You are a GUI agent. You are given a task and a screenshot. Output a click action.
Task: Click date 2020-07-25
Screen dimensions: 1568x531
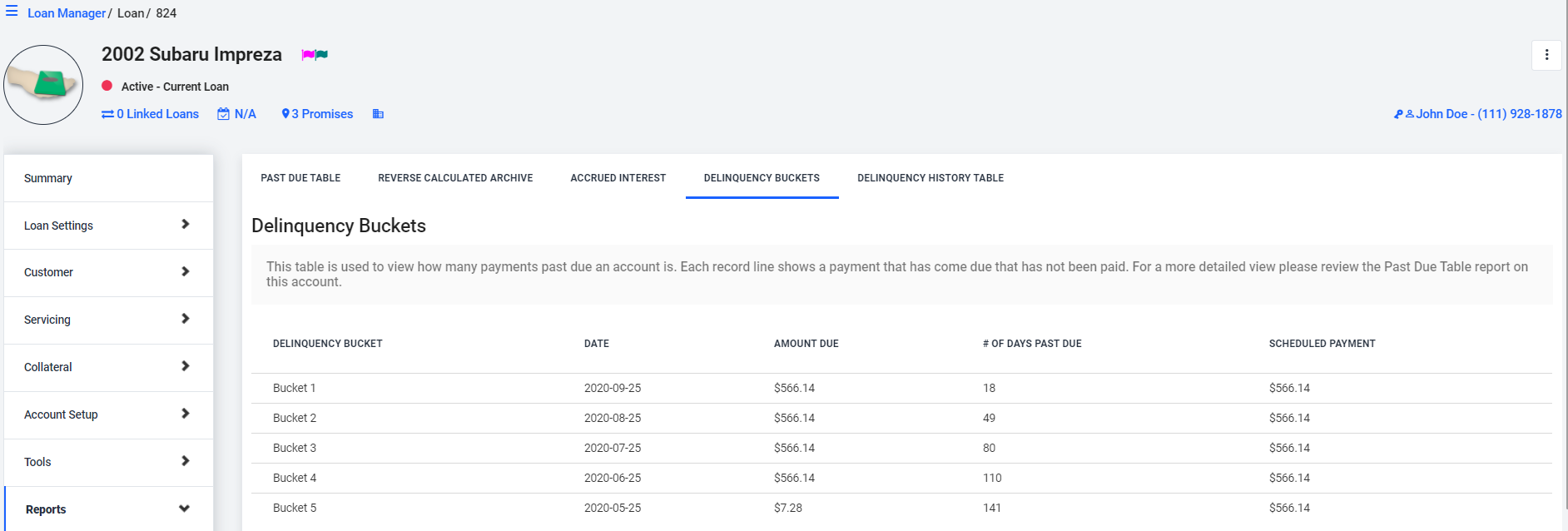pos(613,448)
